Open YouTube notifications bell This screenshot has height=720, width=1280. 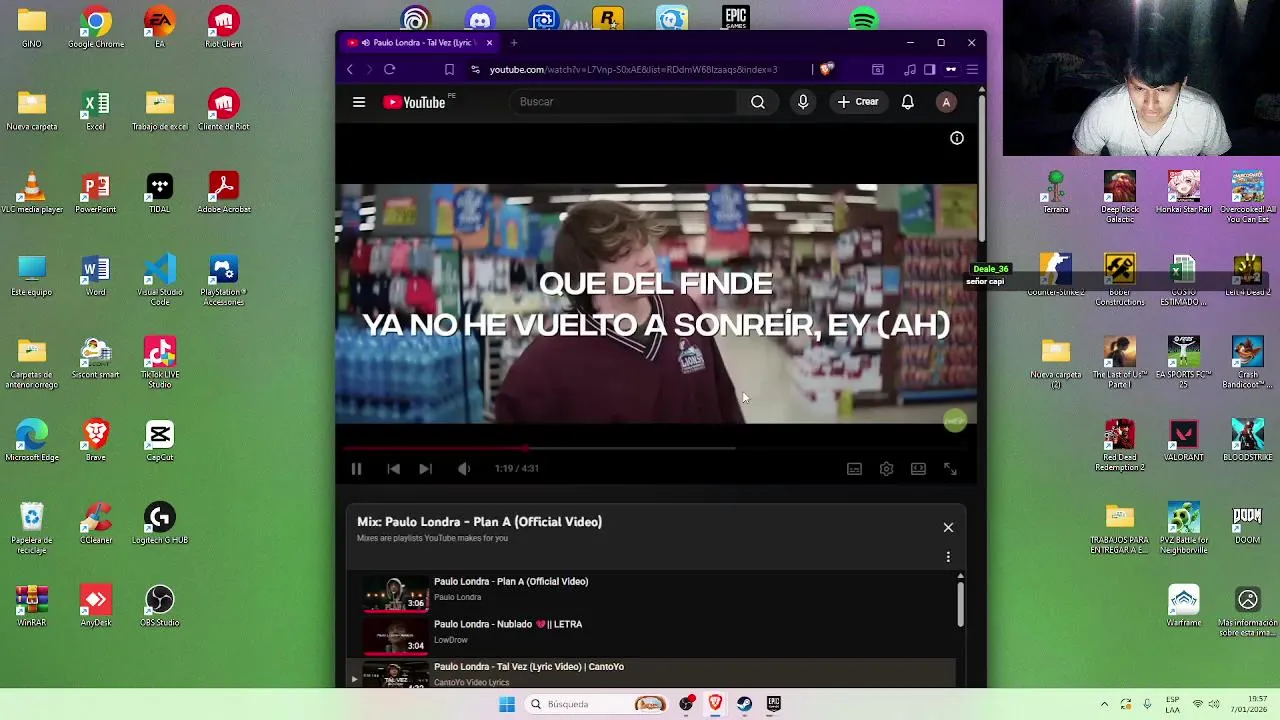(x=907, y=102)
